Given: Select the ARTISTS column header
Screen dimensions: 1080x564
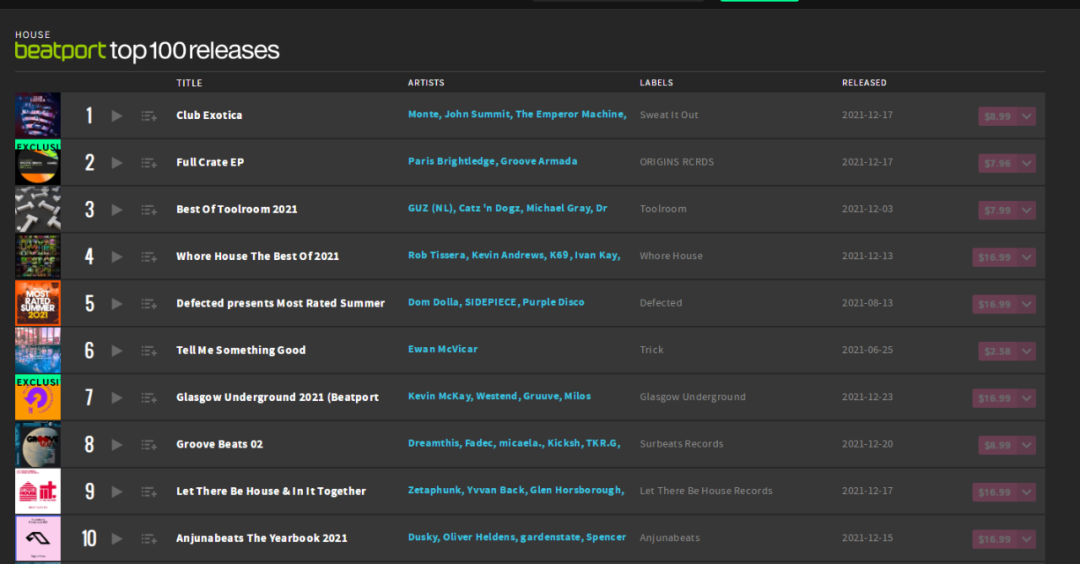Looking at the screenshot, I should click(x=426, y=83).
